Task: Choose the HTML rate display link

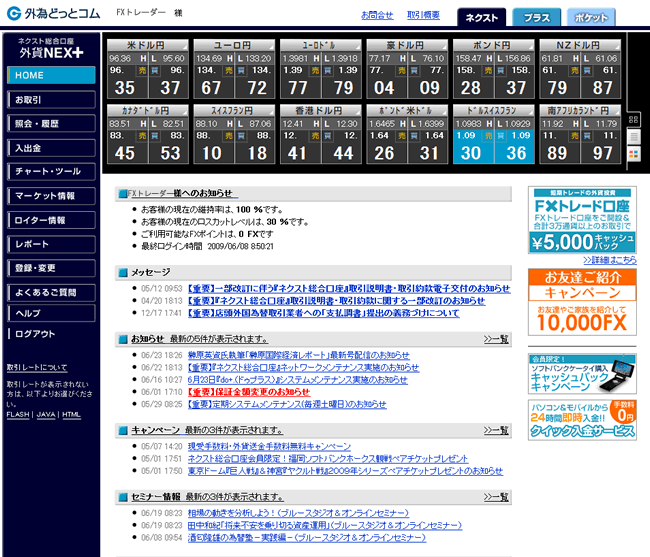Action: pyautogui.click(x=71, y=414)
